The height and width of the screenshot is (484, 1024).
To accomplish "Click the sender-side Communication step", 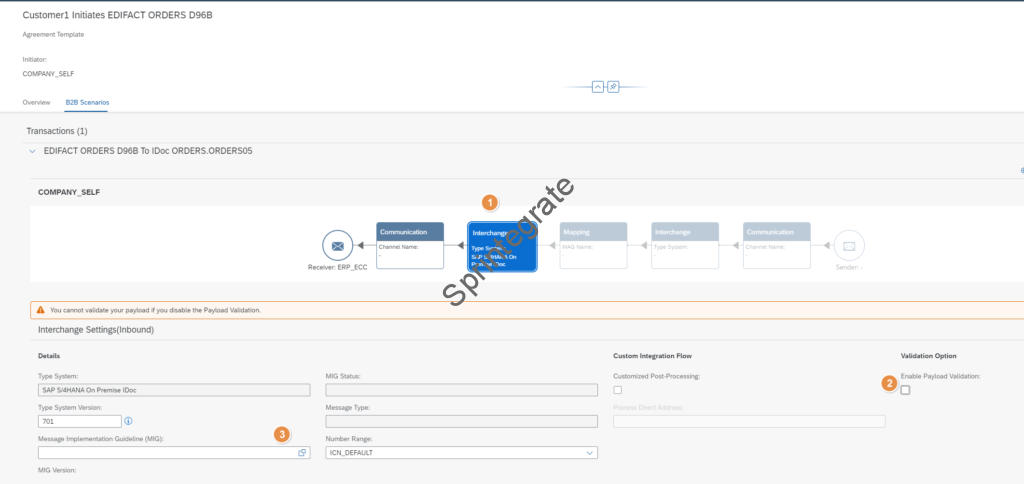I will (x=776, y=246).
